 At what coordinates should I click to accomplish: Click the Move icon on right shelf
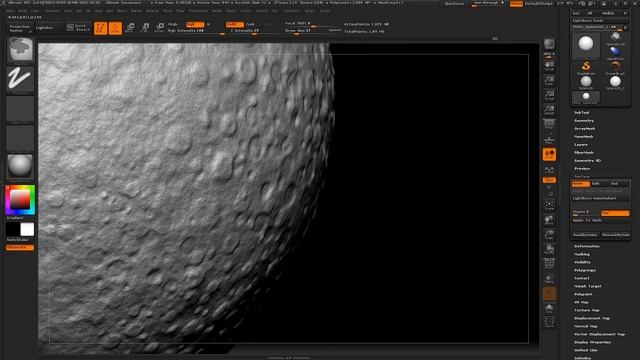click(549, 220)
